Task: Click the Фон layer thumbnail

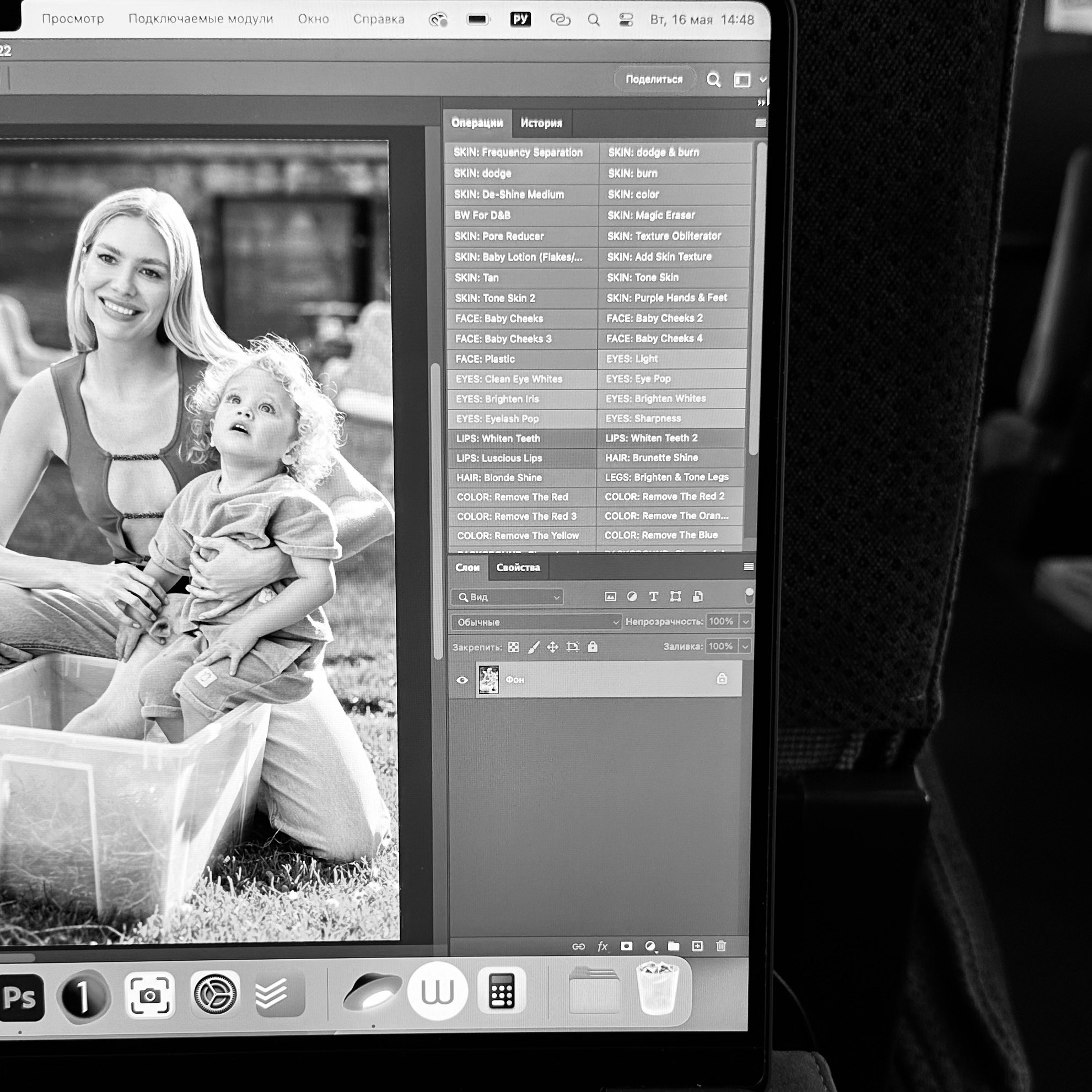Action: pyautogui.click(x=488, y=679)
